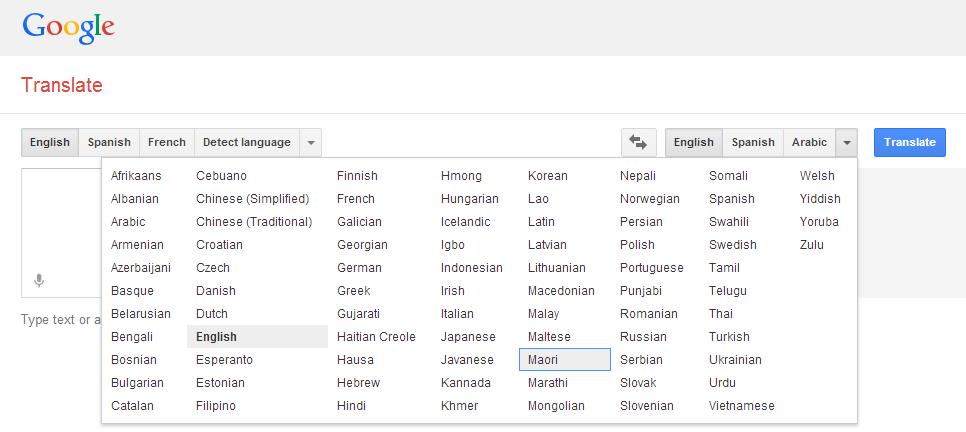Pick Greek from the dropdown
The width and height of the screenshot is (966, 432).
coord(354,291)
